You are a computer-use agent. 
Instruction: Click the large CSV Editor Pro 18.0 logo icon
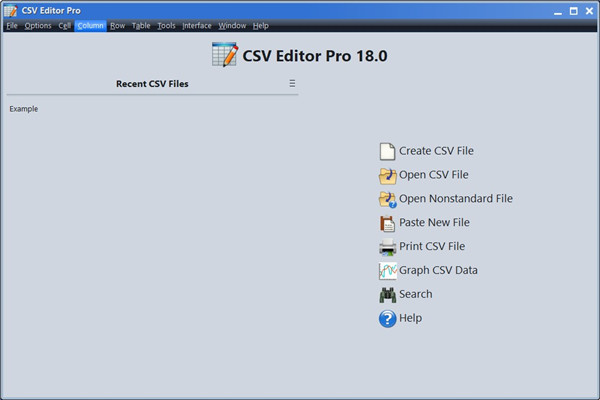225,55
